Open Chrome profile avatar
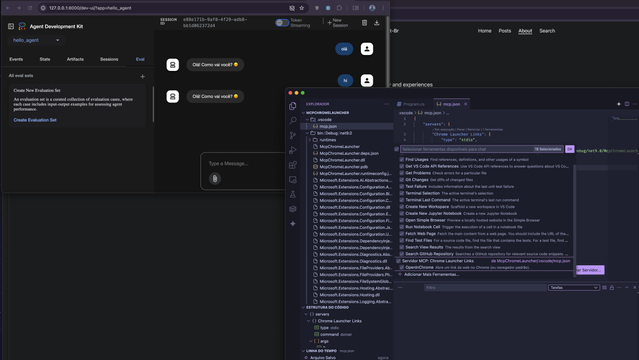This screenshot has height=360, width=639. (372, 8)
